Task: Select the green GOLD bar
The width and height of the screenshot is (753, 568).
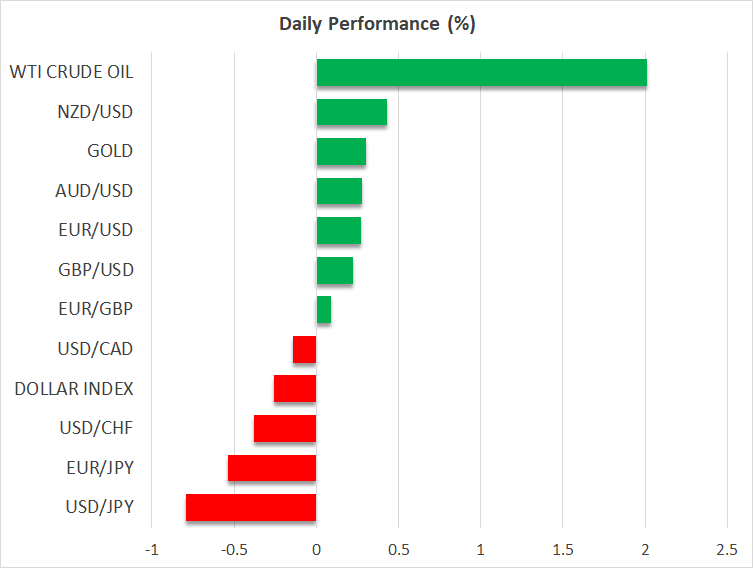Action: click(341, 152)
